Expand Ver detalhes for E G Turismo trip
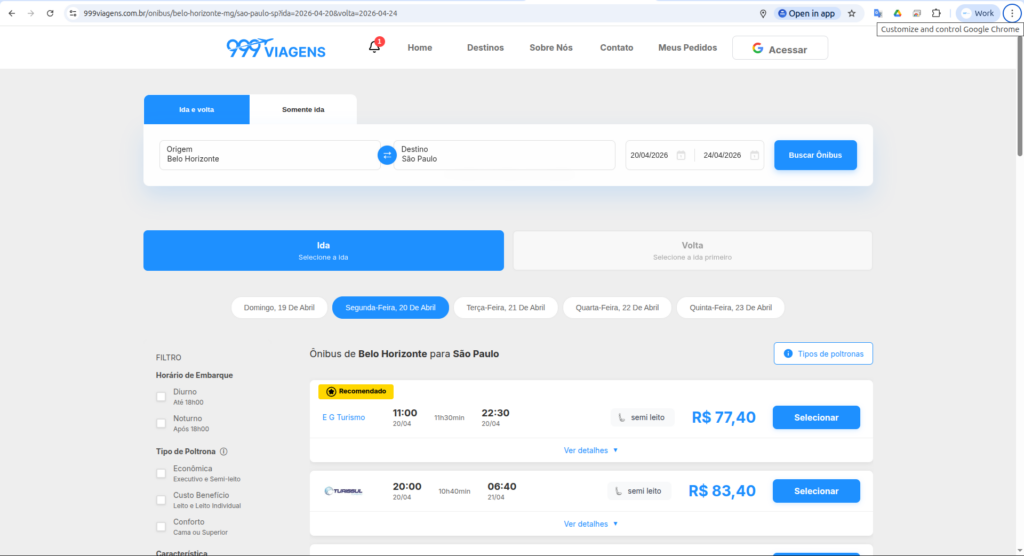This screenshot has height=556, width=1024. (x=590, y=450)
